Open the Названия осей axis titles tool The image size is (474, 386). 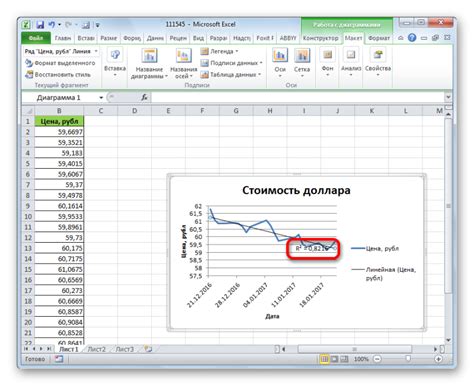coord(183,64)
